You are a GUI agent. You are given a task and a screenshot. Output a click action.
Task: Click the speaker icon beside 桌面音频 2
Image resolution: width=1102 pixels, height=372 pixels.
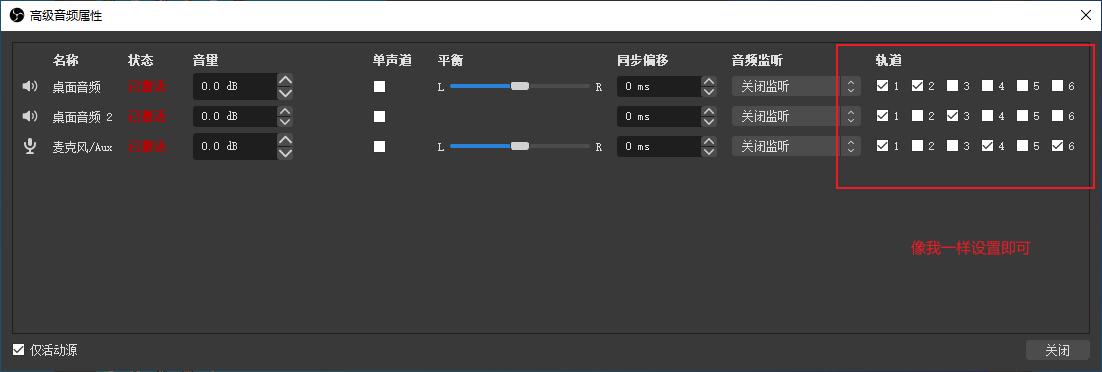(x=30, y=116)
